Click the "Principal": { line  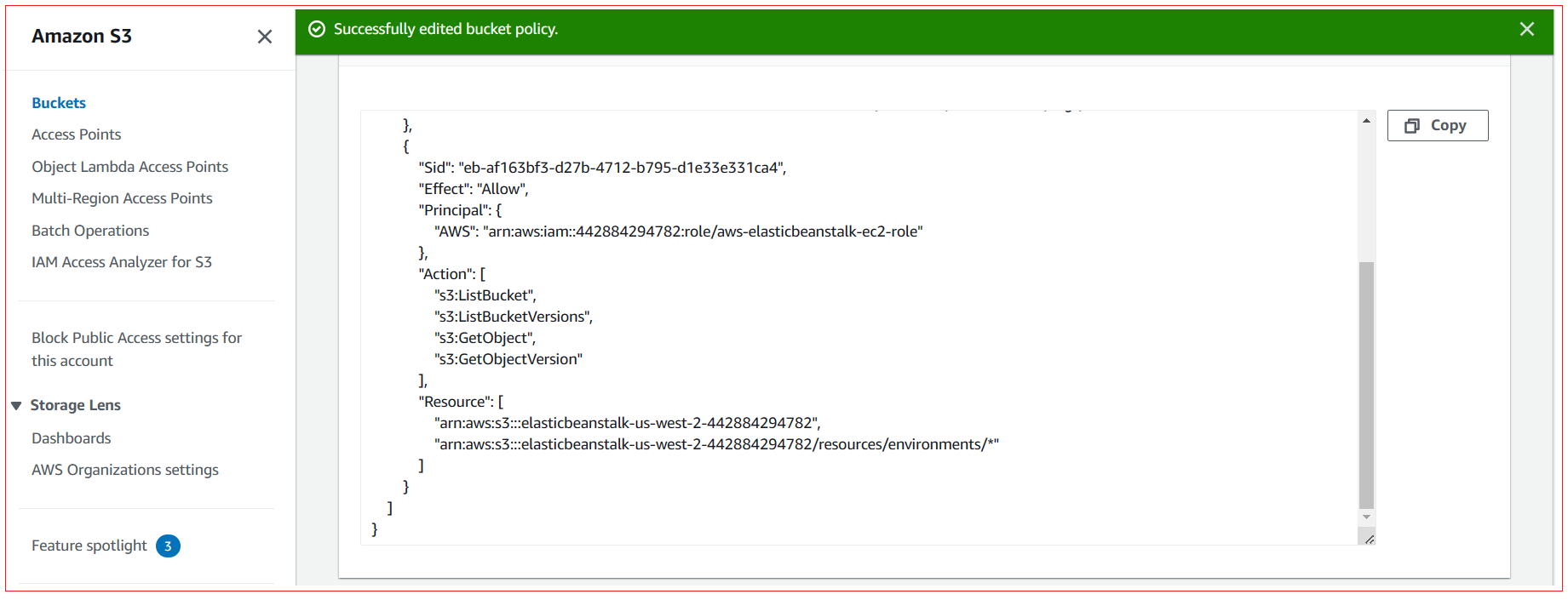(460, 210)
